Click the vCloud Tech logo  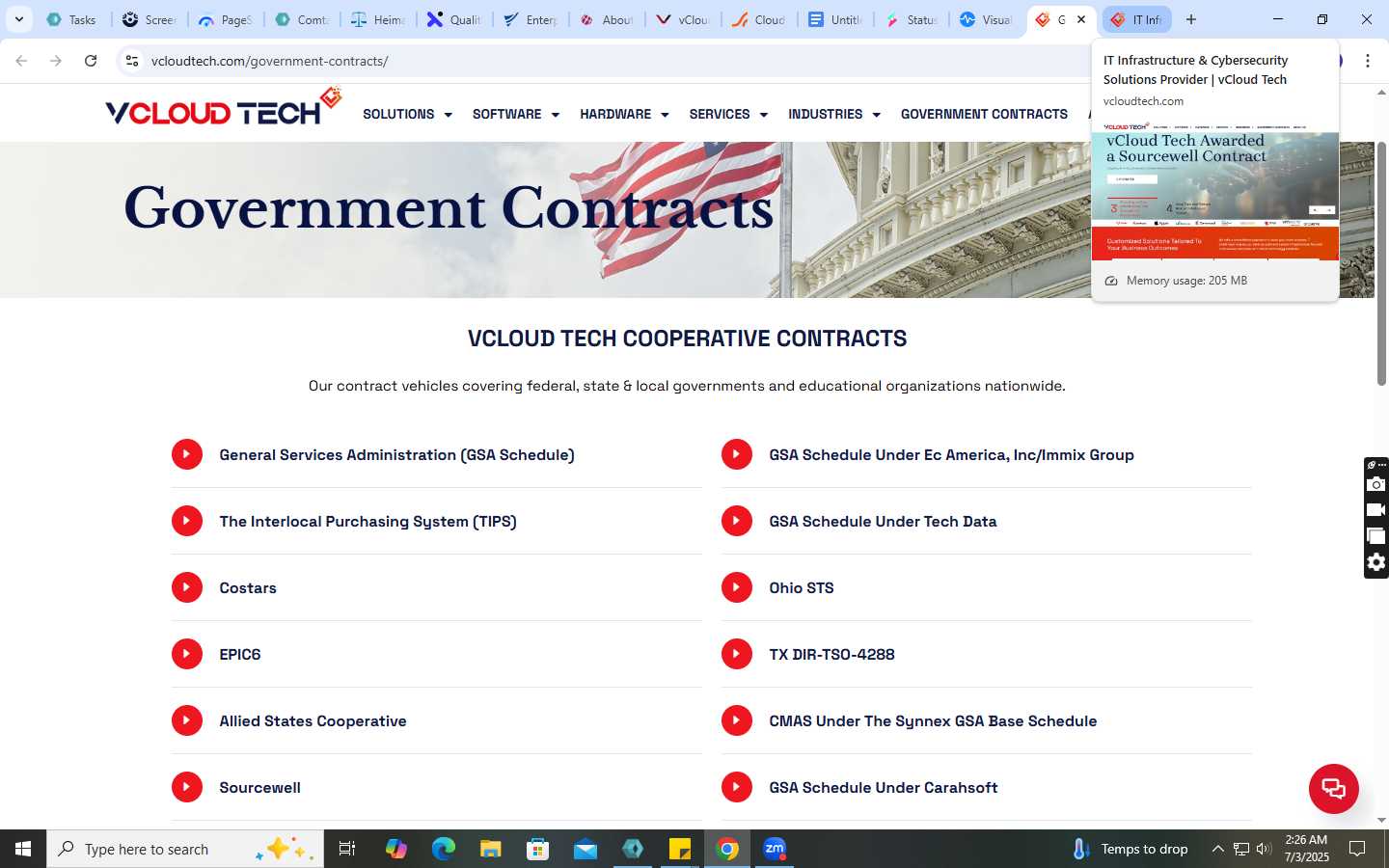[x=224, y=108]
